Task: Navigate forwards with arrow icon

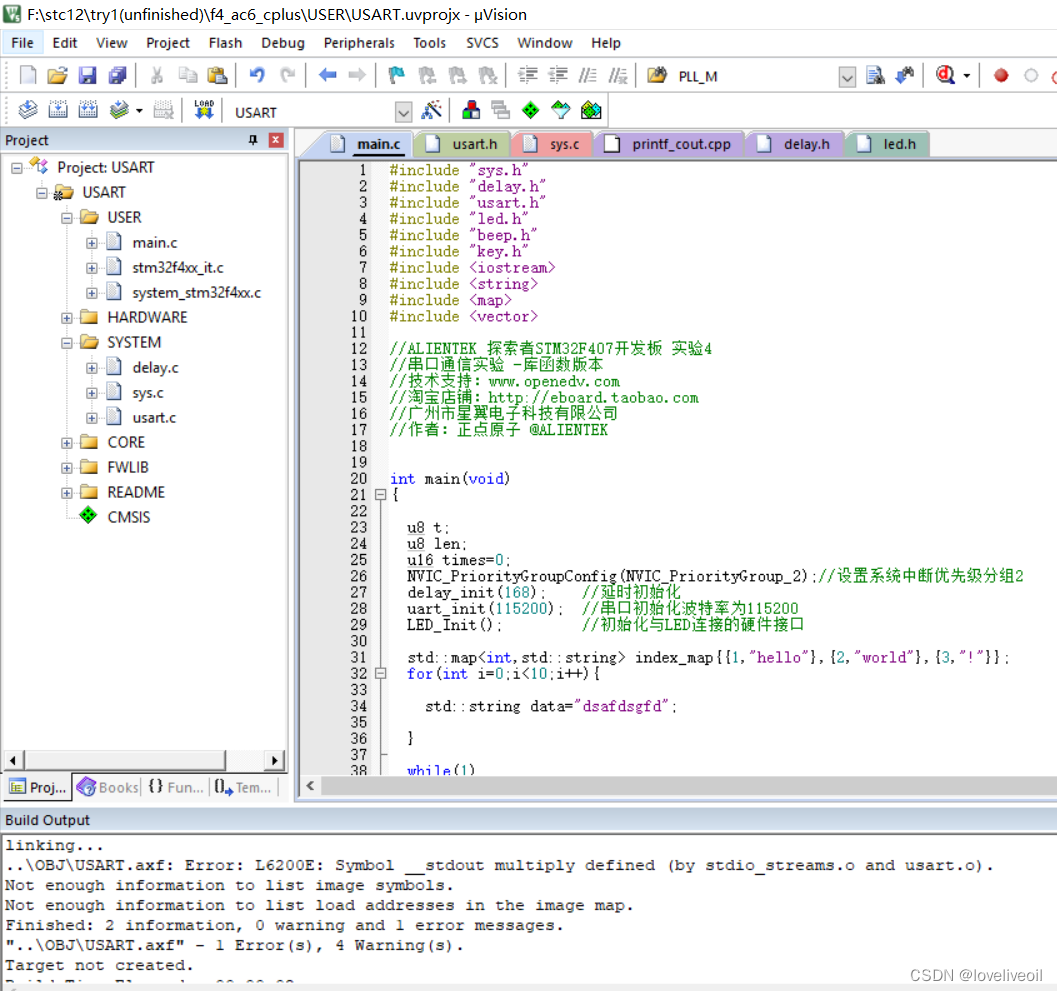Action: (x=357, y=76)
